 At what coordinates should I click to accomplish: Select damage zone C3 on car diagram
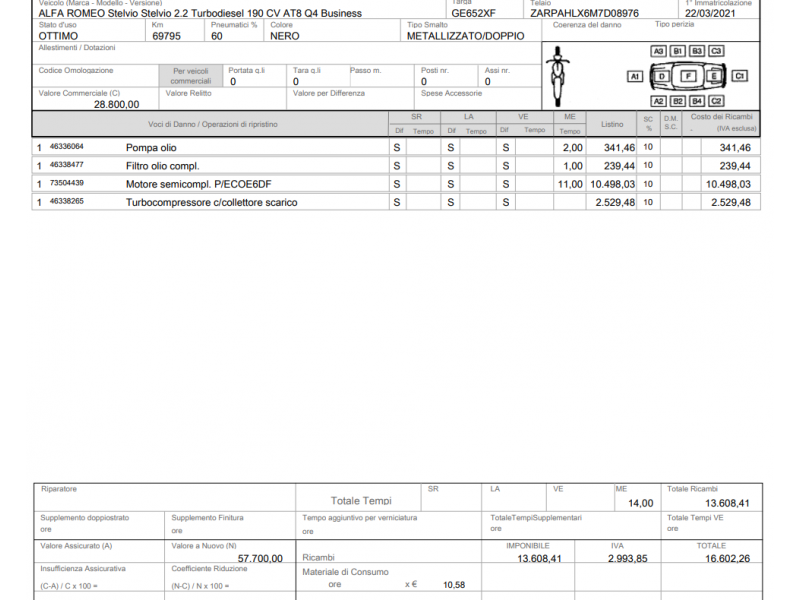716,51
